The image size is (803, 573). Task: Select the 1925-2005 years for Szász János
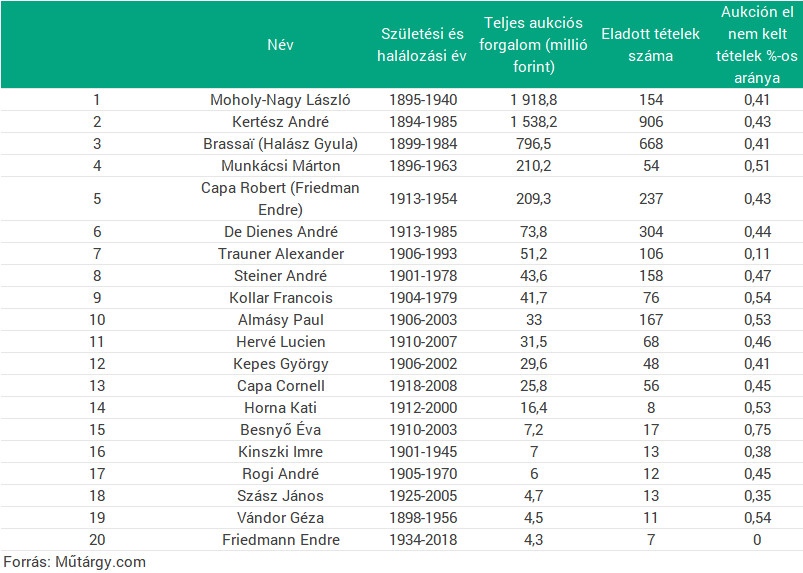click(x=423, y=496)
